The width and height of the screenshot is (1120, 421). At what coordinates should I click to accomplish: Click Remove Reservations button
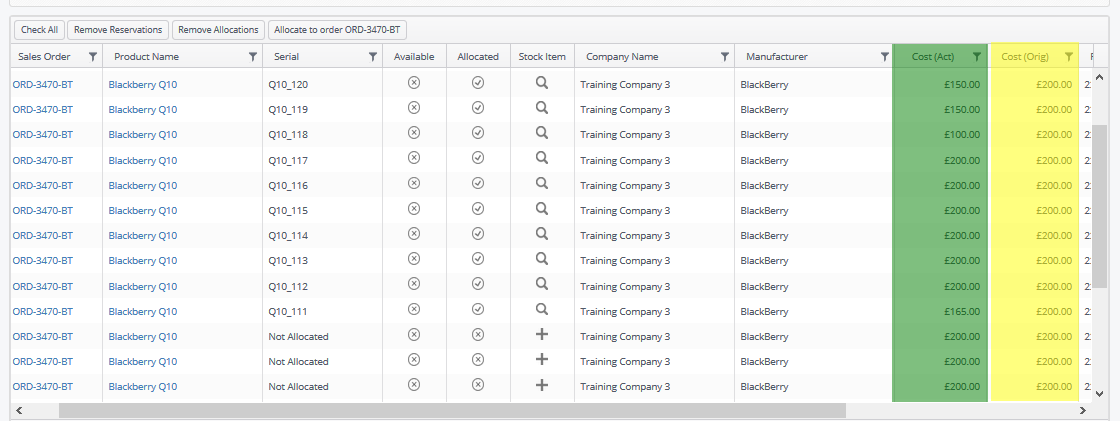click(118, 30)
